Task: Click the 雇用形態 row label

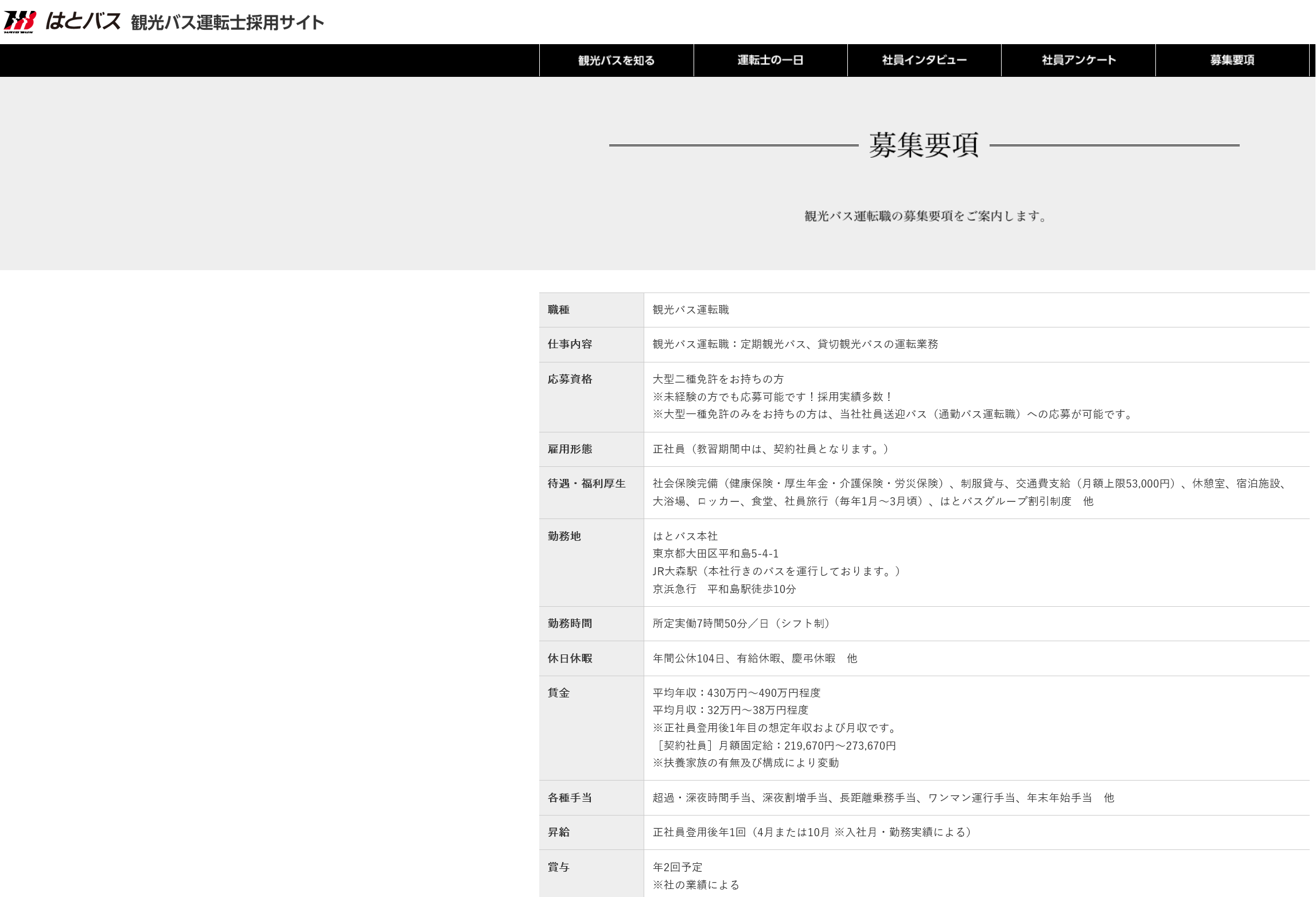Action: [x=570, y=449]
